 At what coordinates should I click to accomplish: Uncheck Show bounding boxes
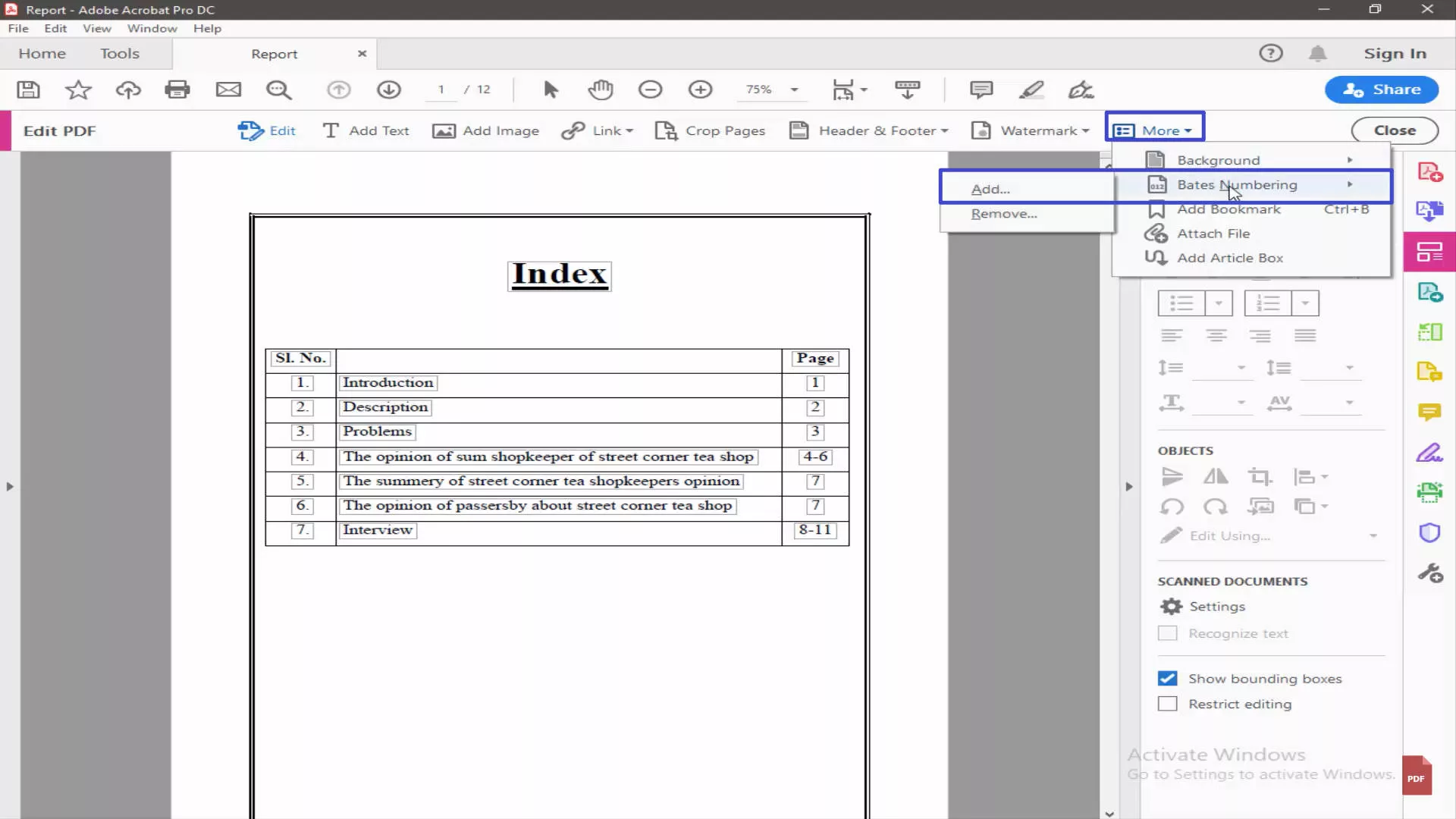(1168, 679)
